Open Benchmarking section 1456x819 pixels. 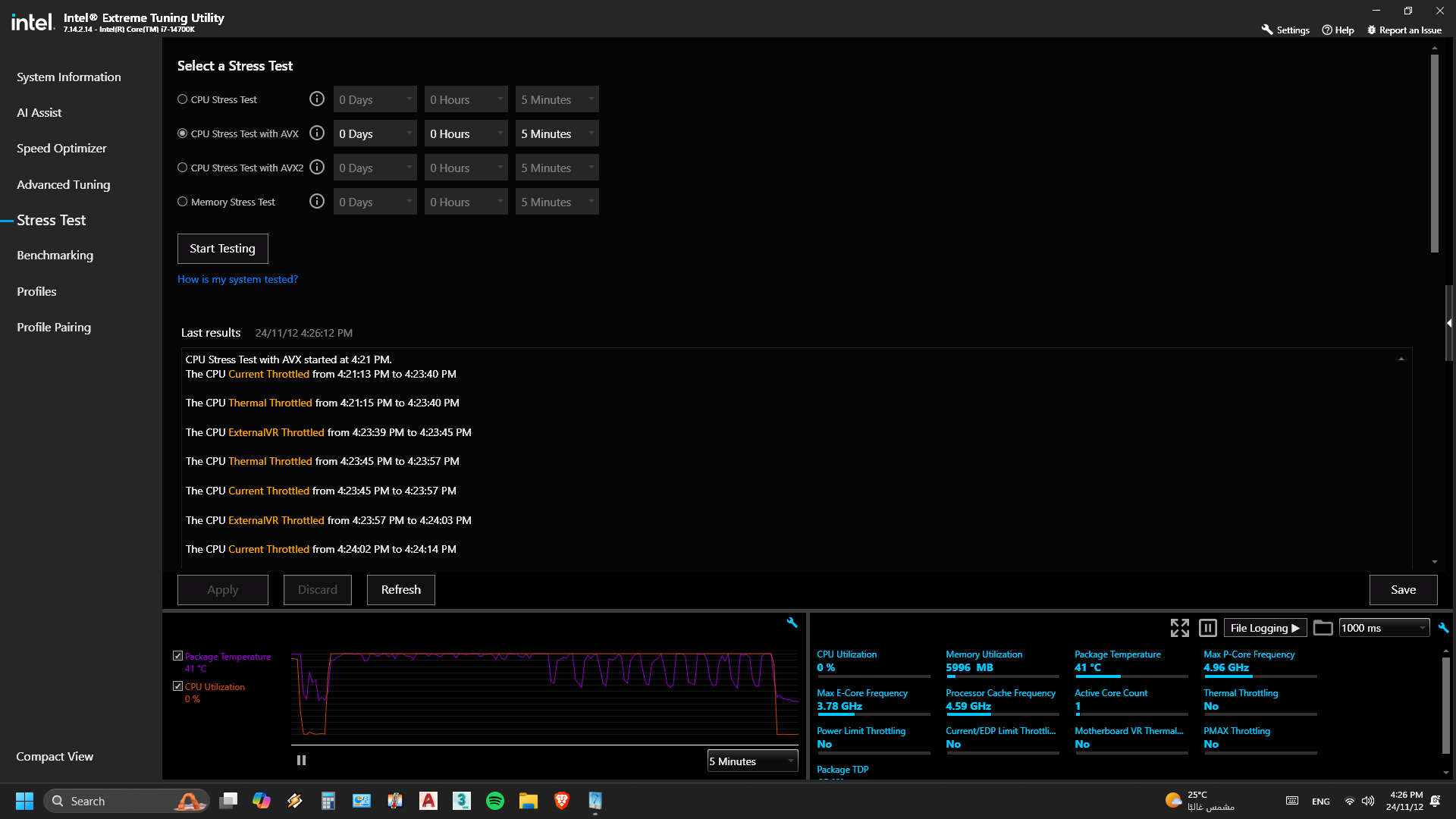[x=55, y=255]
